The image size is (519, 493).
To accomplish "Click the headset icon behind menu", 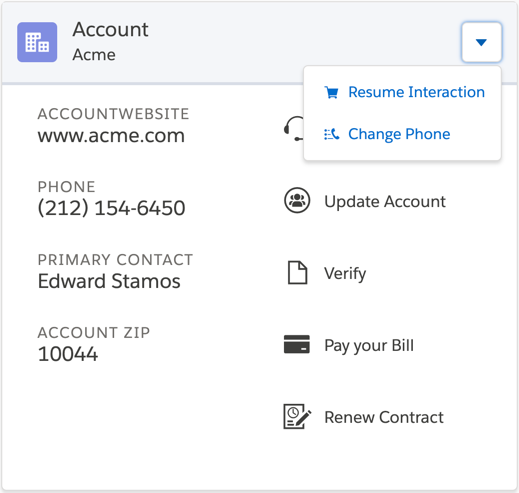I will [294, 129].
